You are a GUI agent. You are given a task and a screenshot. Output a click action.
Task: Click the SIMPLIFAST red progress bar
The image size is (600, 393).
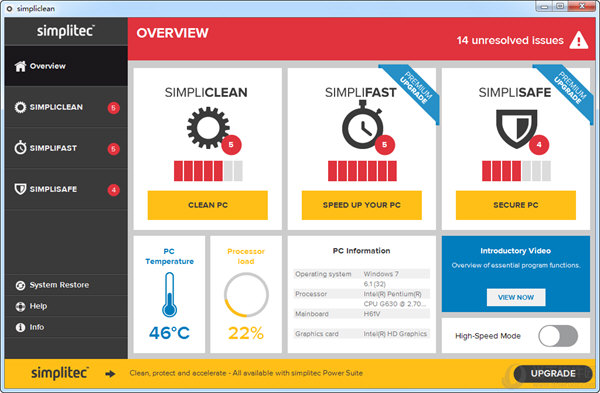tap(362, 171)
